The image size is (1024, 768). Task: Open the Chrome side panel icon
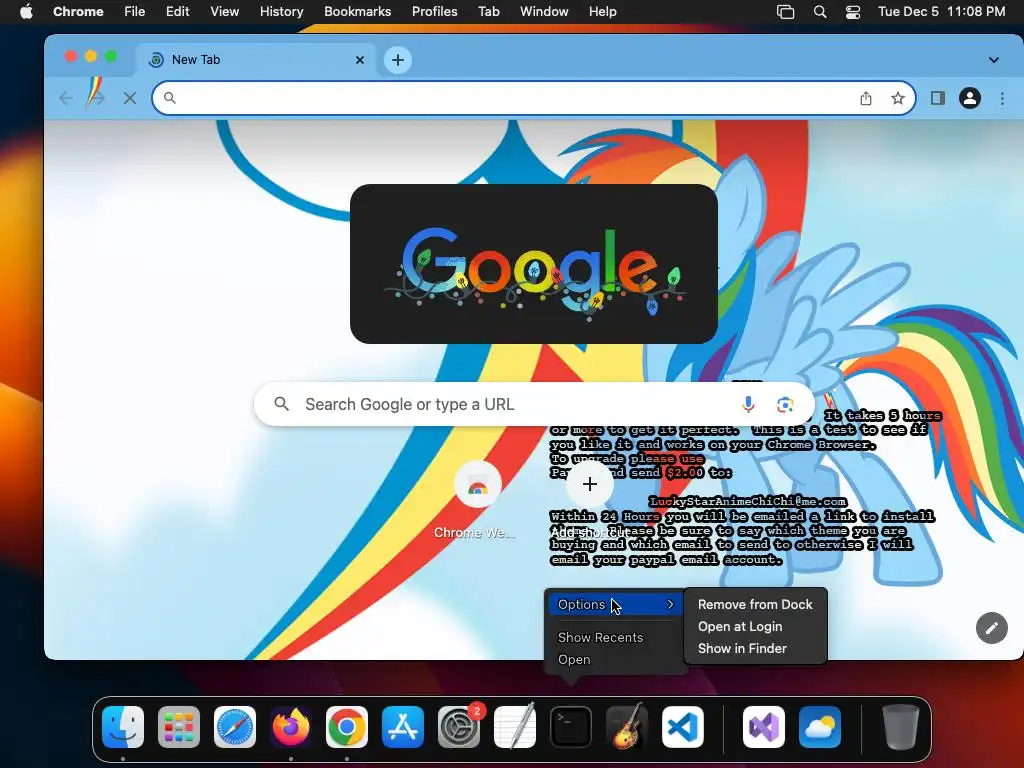coord(938,98)
